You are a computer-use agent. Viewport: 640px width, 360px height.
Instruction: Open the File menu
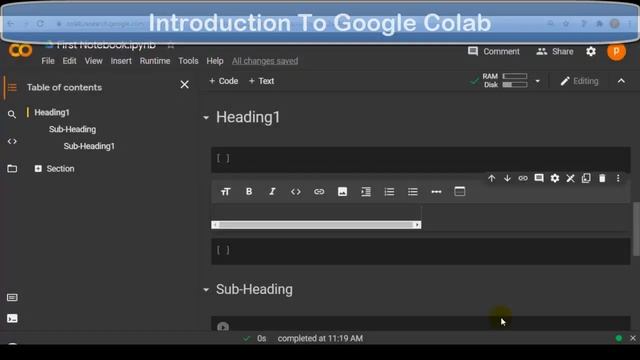click(48, 61)
